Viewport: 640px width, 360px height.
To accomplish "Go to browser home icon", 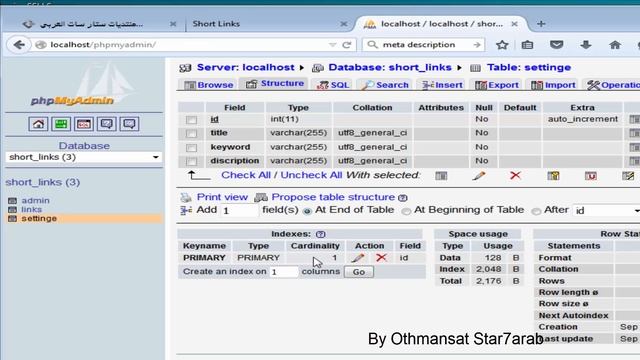I will coord(615,45).
